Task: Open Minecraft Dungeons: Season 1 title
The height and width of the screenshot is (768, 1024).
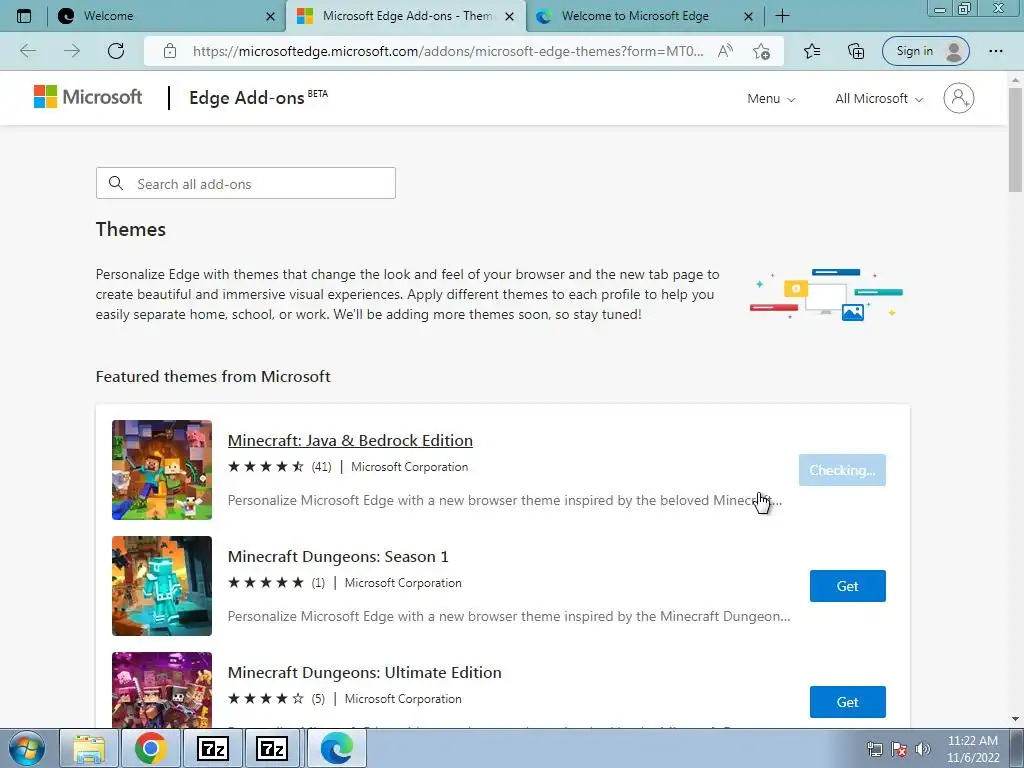Action: coord(338,556)
